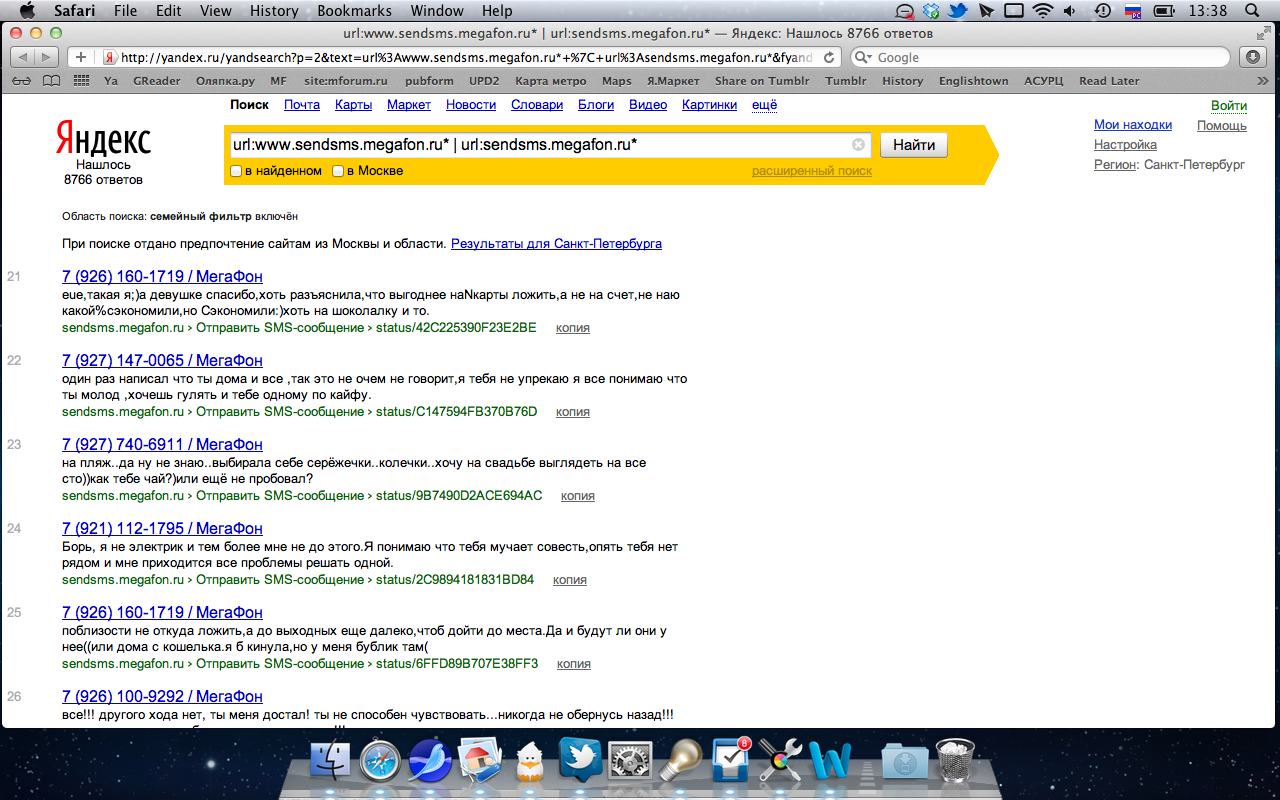The height and width of the screenshot is (800, 1280).
Task: Add bookmark with the plus button
Action: 81,57
